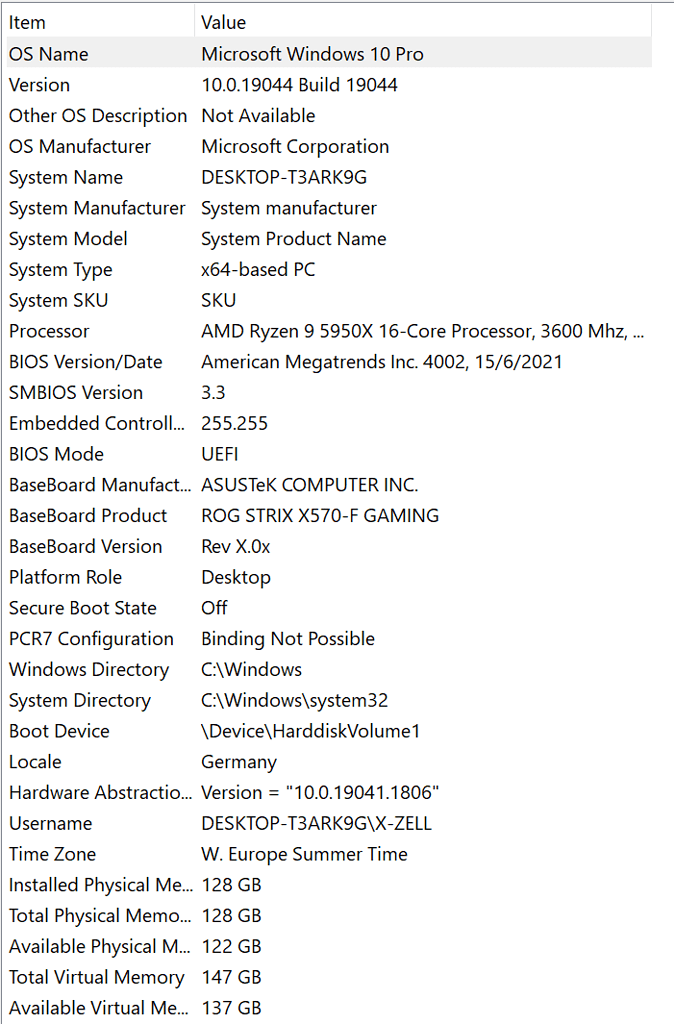Click the Item column header

pyautogui.click(x=101, y=22)
